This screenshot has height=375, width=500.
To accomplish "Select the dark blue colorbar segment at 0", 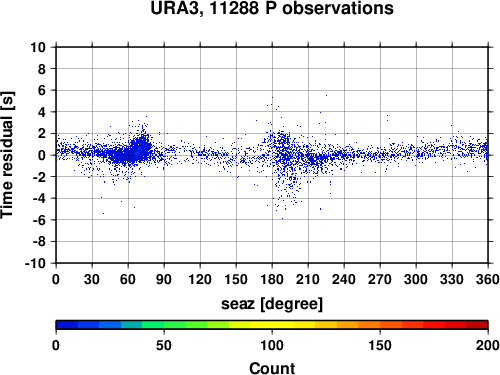I will tap(67, 325).
